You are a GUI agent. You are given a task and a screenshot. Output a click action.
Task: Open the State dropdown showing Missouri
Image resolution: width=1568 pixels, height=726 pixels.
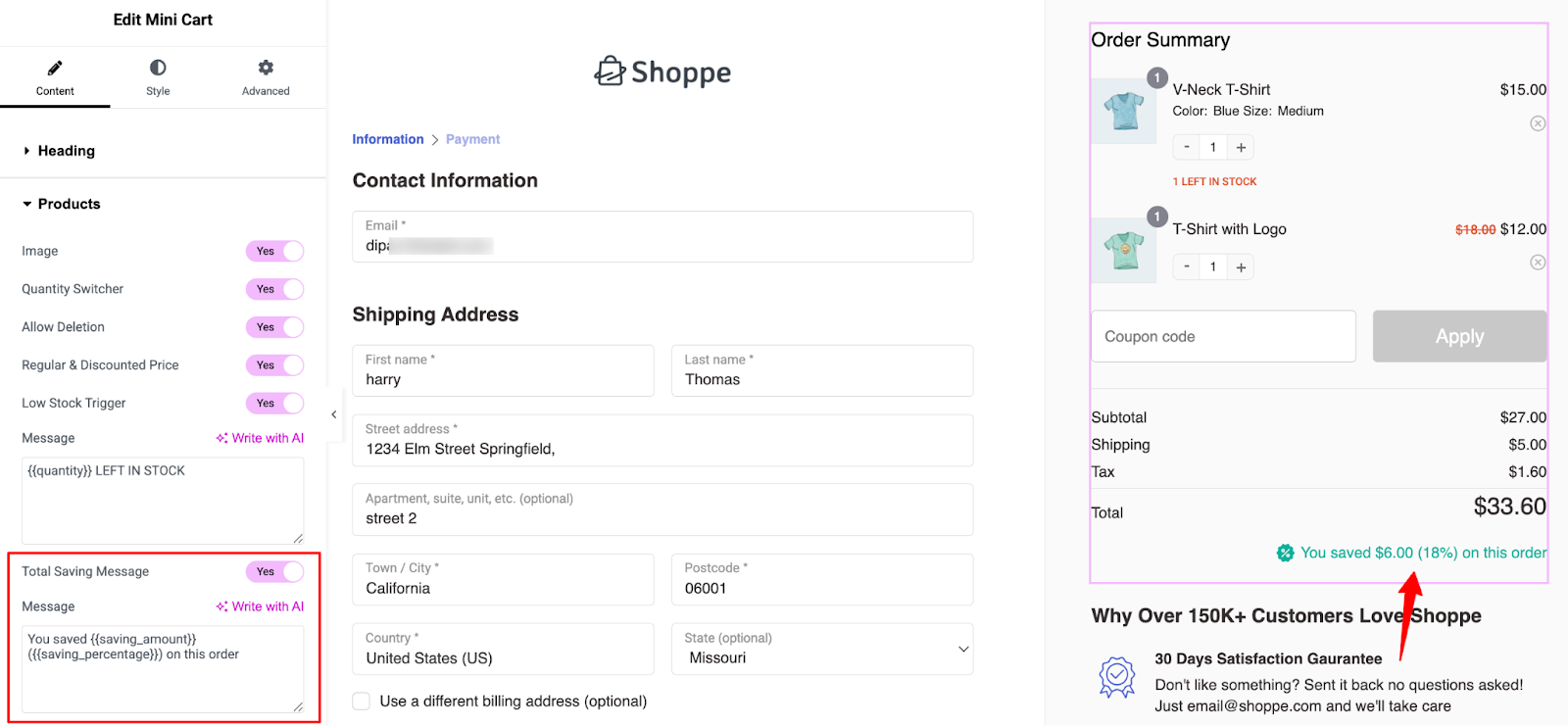(822, 649)
